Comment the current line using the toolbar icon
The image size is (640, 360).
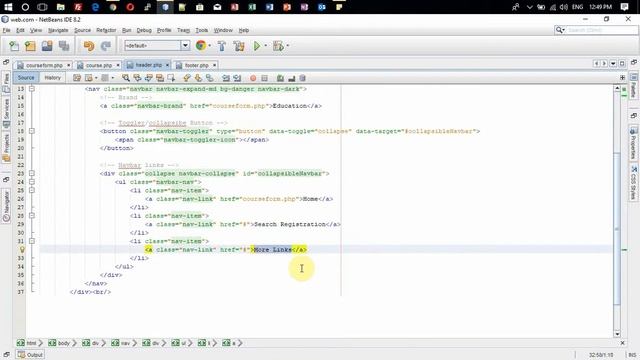click(x=280, y=78)
